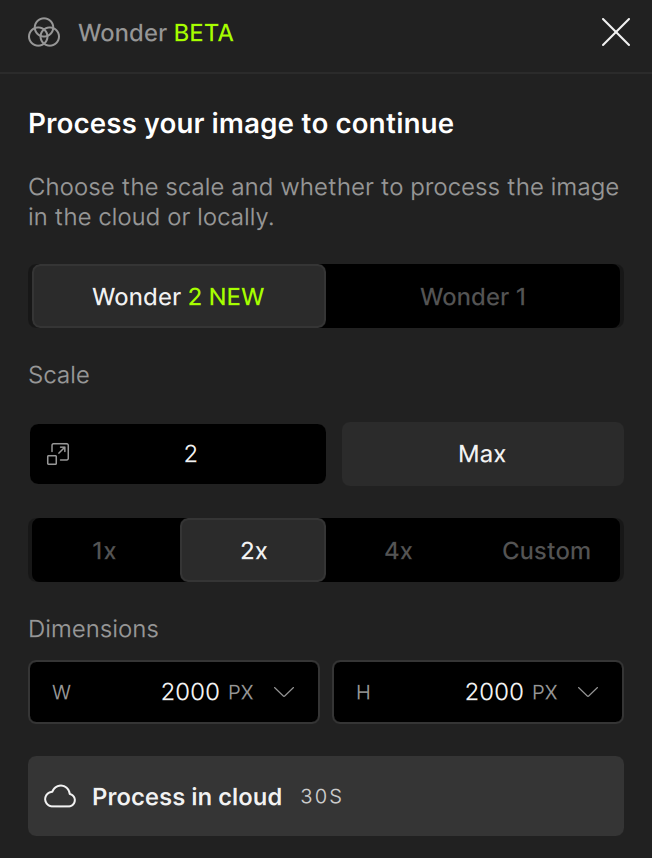The image size is (652, 858).
Task: Click the green BETA label in the title
Action: [x=204, y=33]
